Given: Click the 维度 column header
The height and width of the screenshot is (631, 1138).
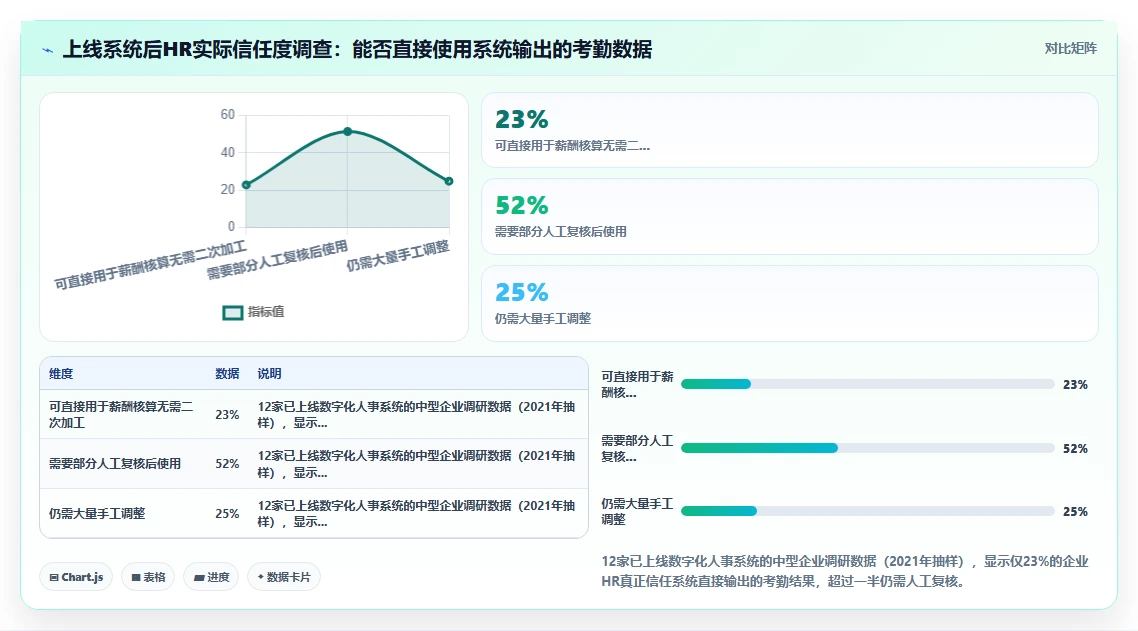Looking at the screenshot, I should tap(61, 373).
